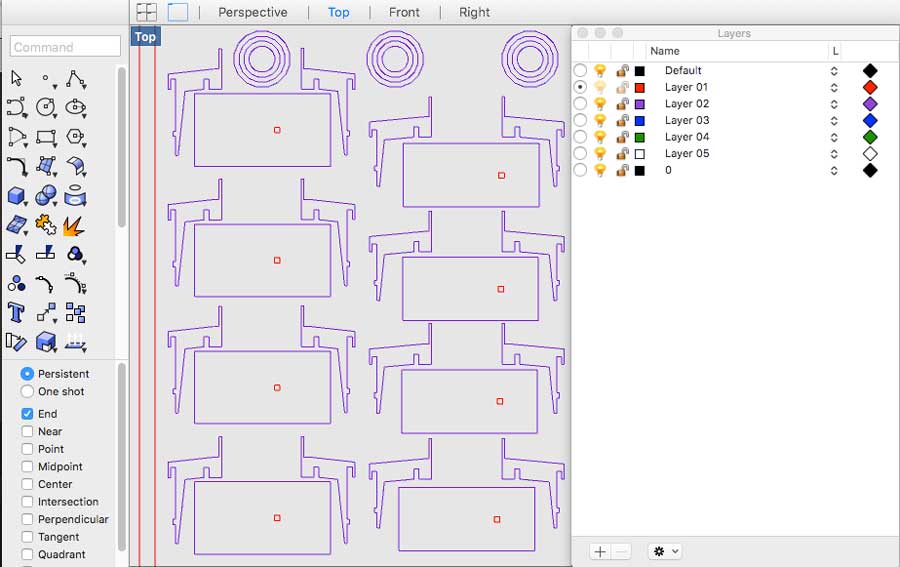Click the red color swatch of Layer 01
The image size is (900, 567).
coord(640,88)
